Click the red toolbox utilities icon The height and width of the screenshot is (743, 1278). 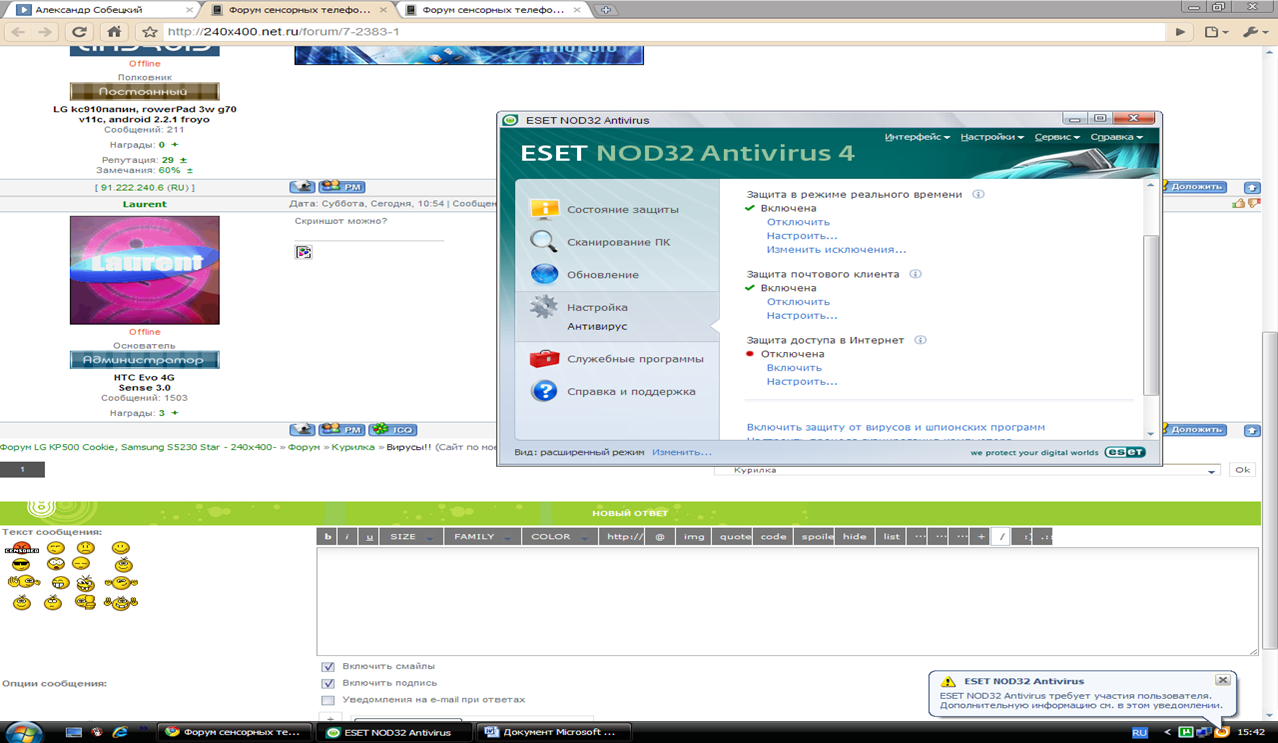[544, 358]
